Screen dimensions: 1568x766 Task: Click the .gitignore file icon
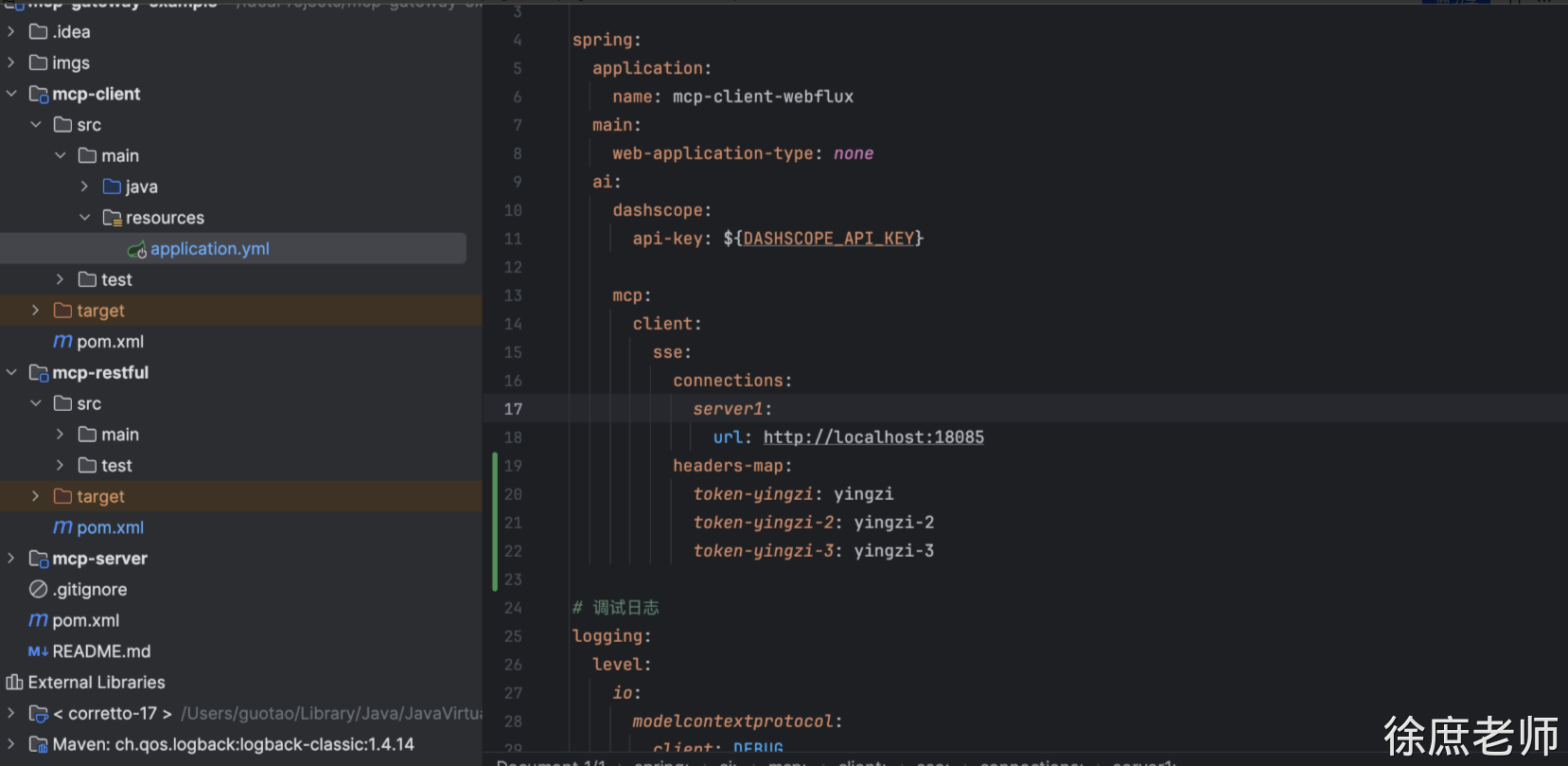(x=38, y=590)
